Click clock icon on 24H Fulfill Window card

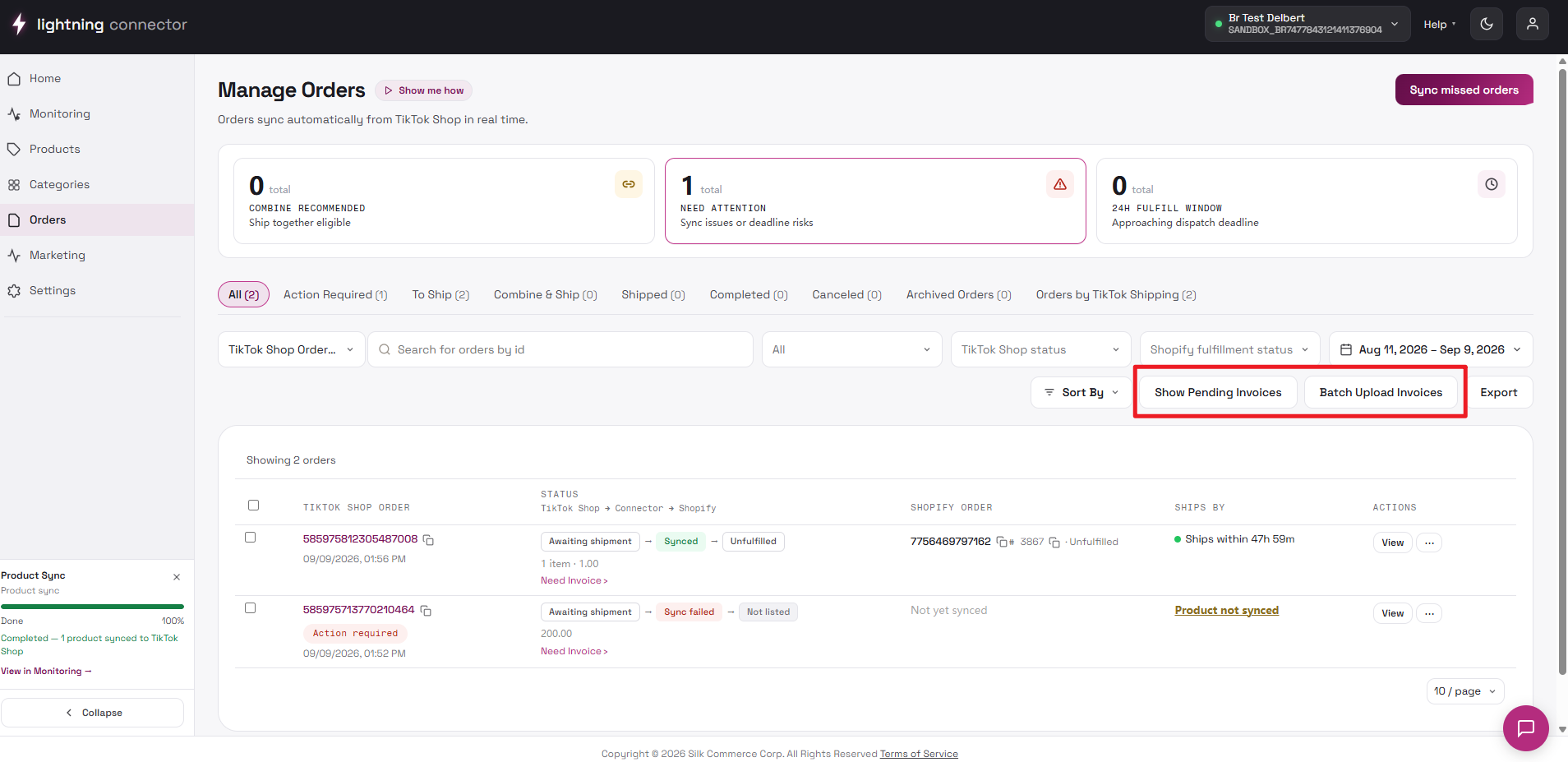pos(1492,184)
